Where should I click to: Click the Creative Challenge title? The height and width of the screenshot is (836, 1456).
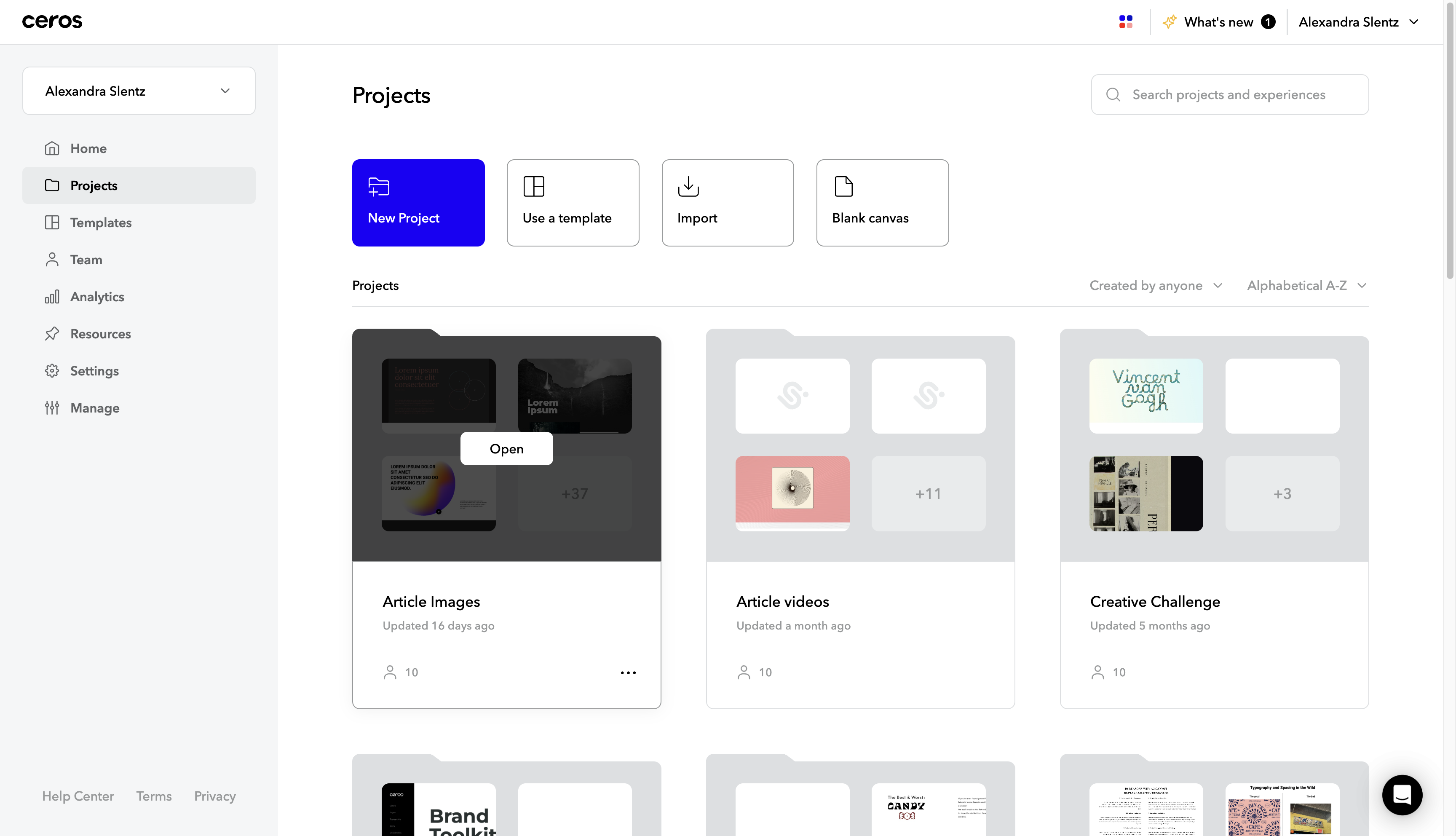pyautogui.click(x=1155, y=601)
